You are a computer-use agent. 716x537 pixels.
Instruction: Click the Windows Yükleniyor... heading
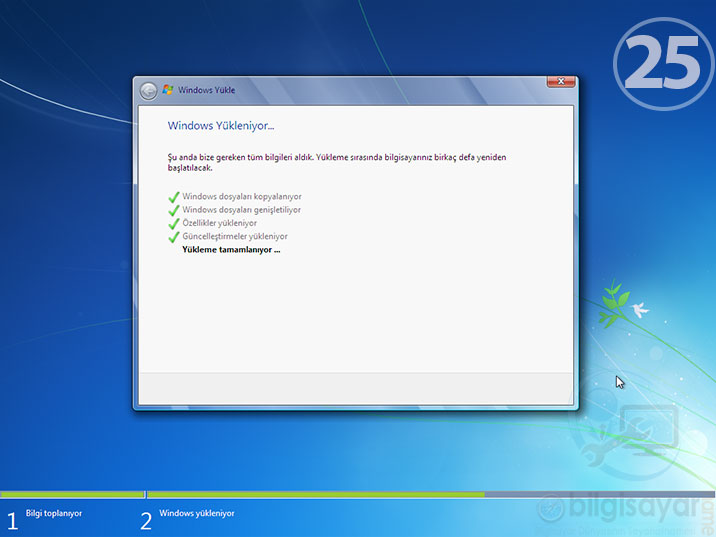coord(221,126)
